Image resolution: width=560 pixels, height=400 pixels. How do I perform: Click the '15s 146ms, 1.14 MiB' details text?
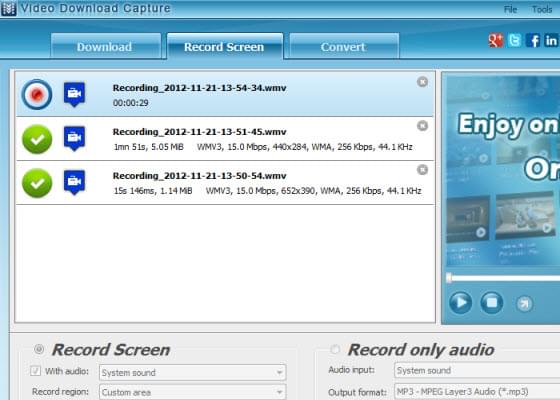[153, 191]
